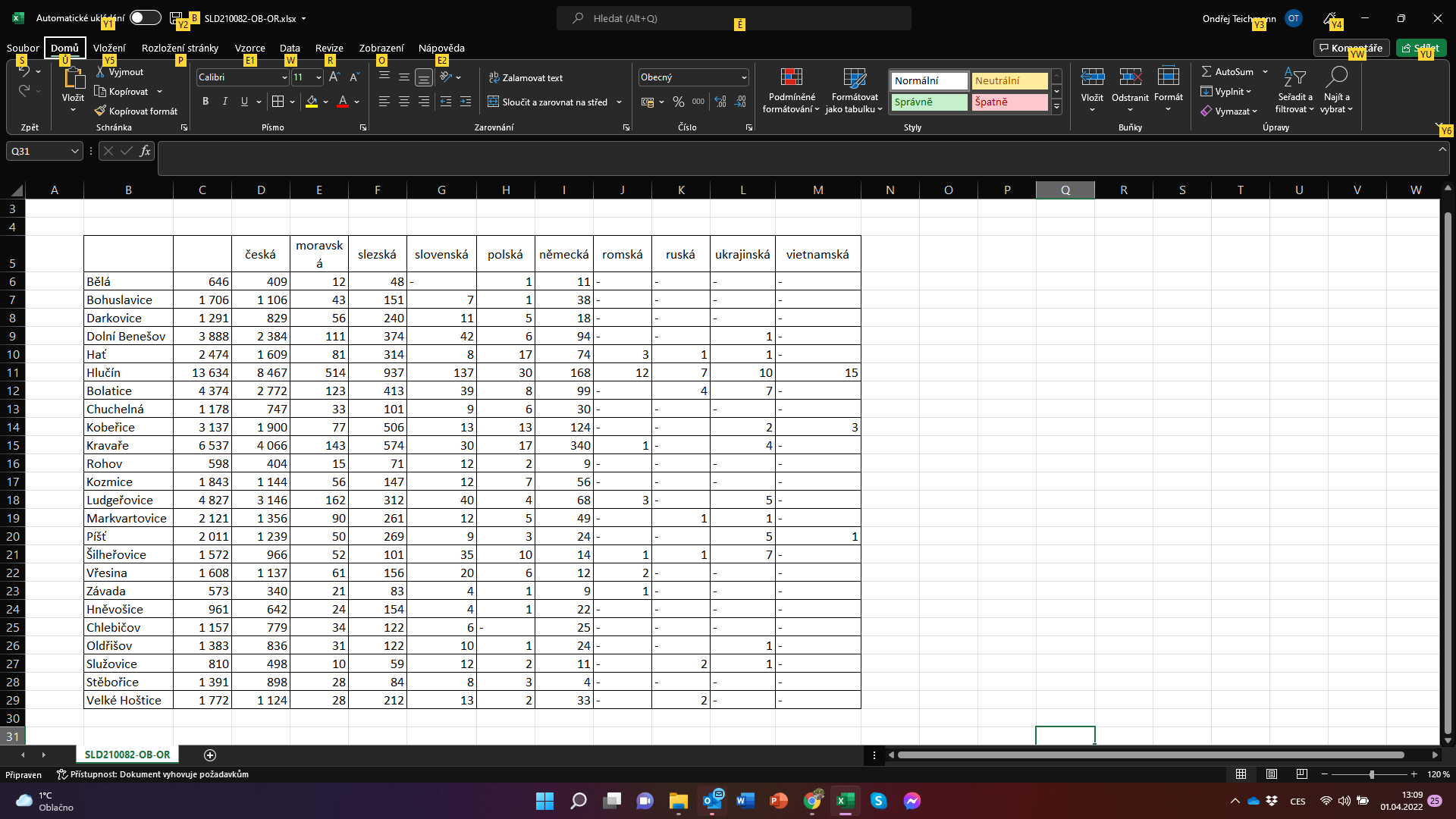Click the Undo arrow icon
The image size is (1456, 819).
pos(24,72)
